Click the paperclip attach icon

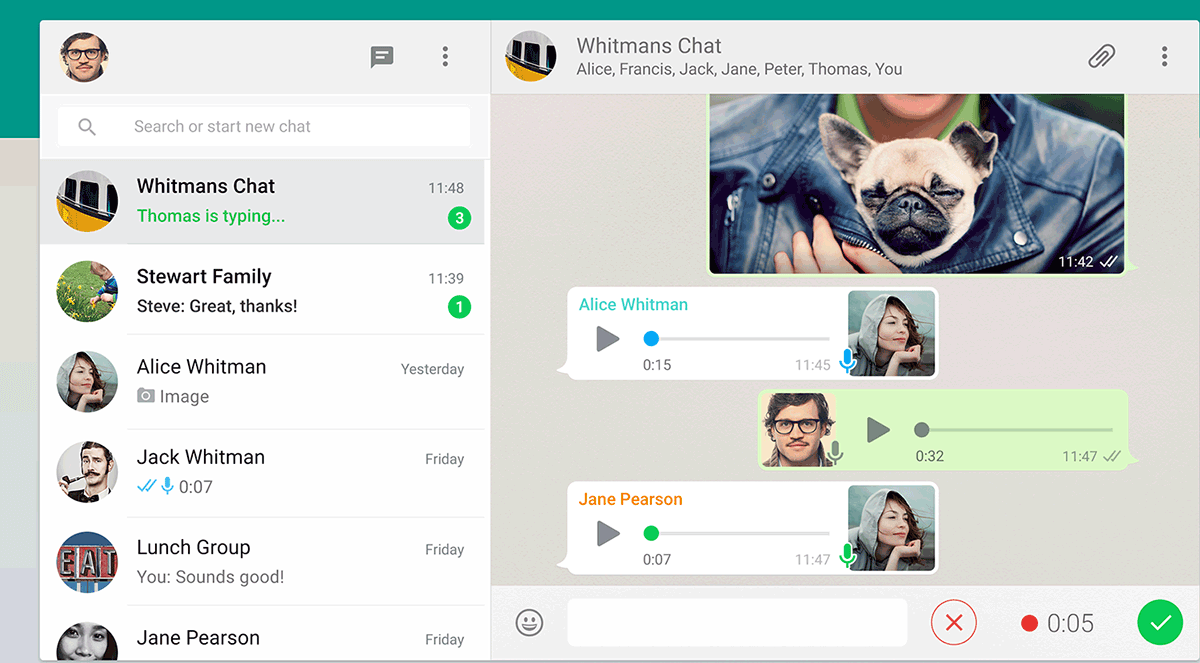point(1101,57)
